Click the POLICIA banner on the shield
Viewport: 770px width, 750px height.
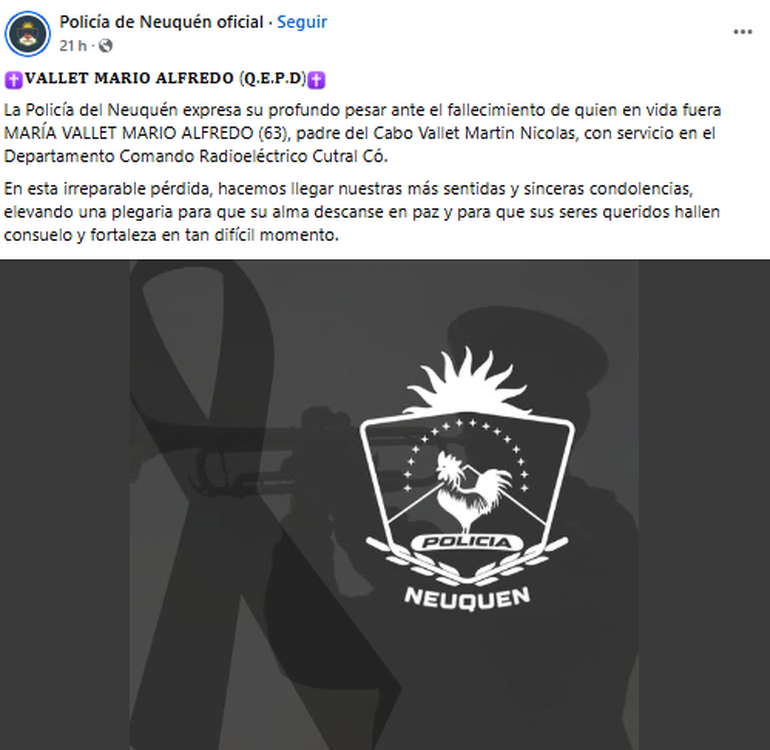(x=467, y=542)
